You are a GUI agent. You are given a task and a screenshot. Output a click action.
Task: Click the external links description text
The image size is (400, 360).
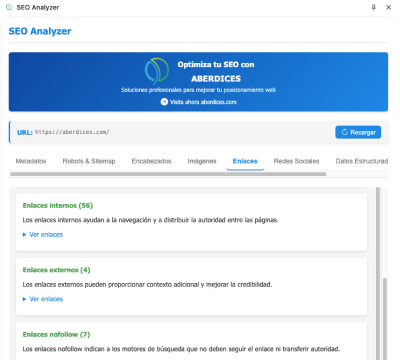click(x=147, y=285)
